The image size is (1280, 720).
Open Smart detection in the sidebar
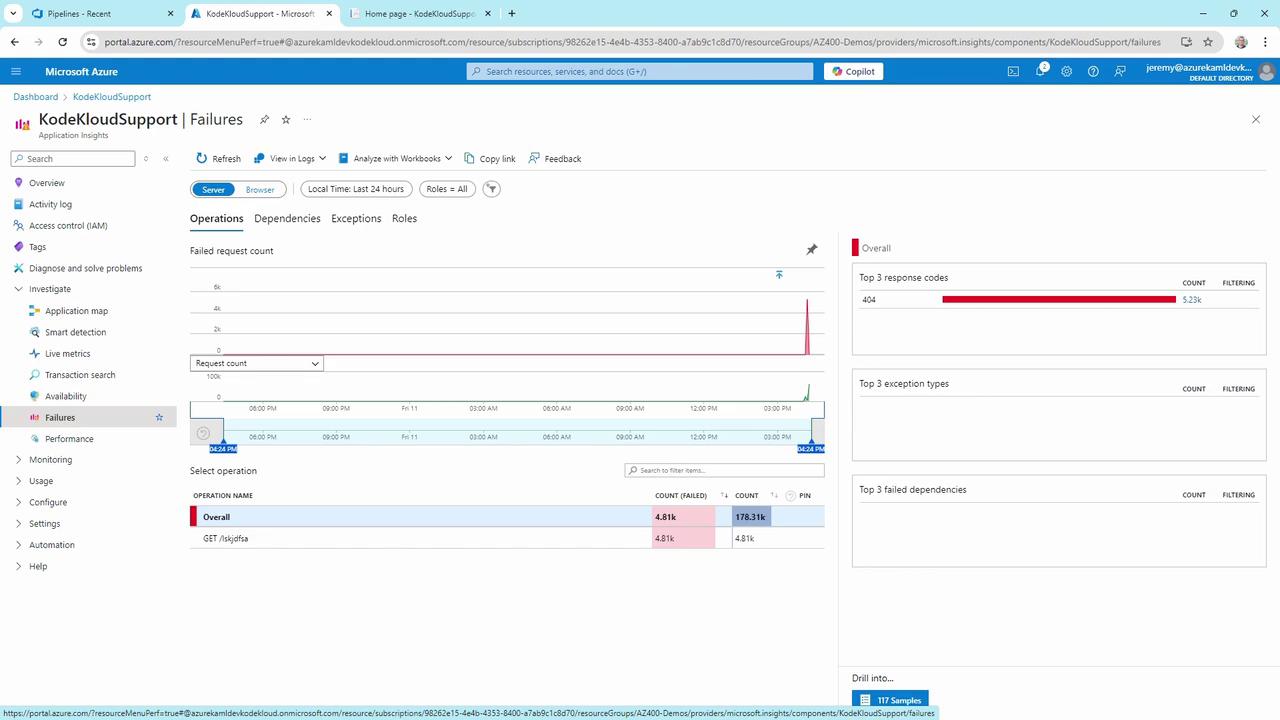tap(75, 332)
